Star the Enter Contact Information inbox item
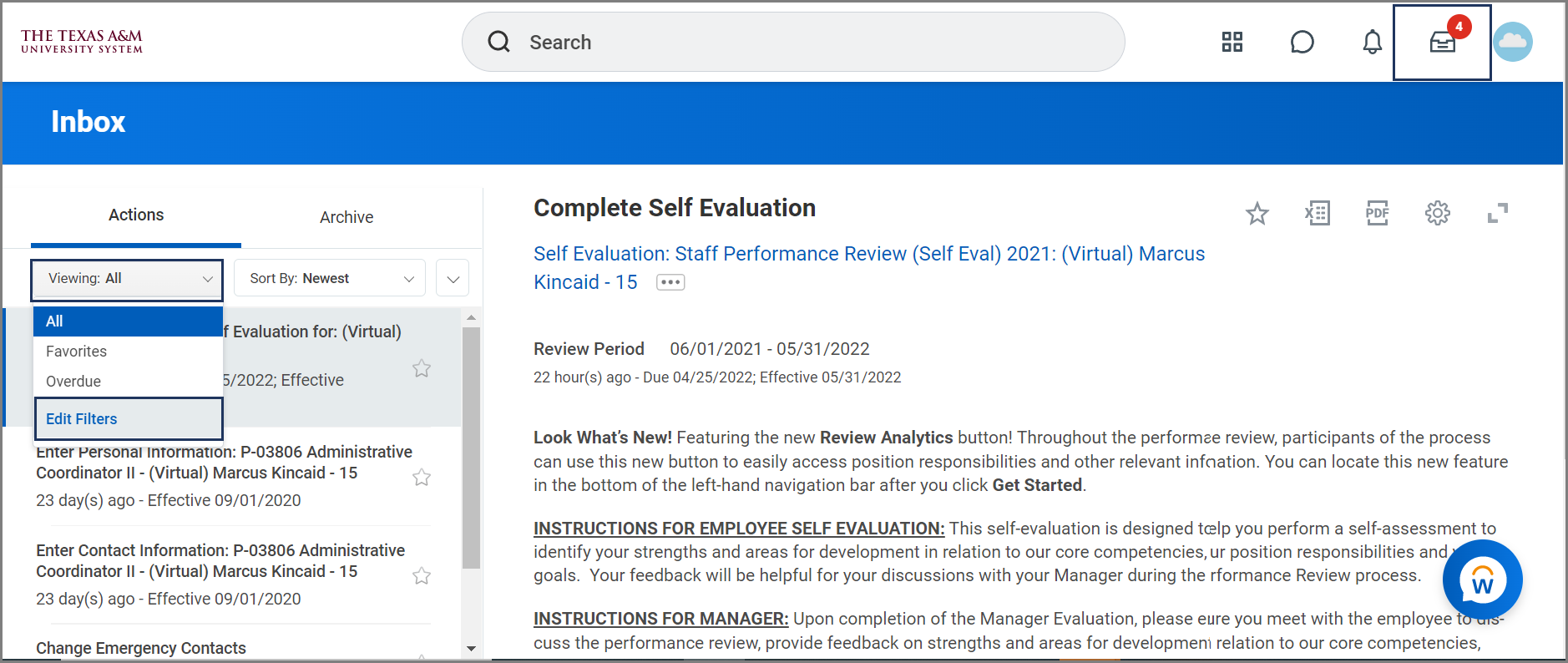Image resolution: width=1568 pixels, height=663 pixels. tap(422, 576)
